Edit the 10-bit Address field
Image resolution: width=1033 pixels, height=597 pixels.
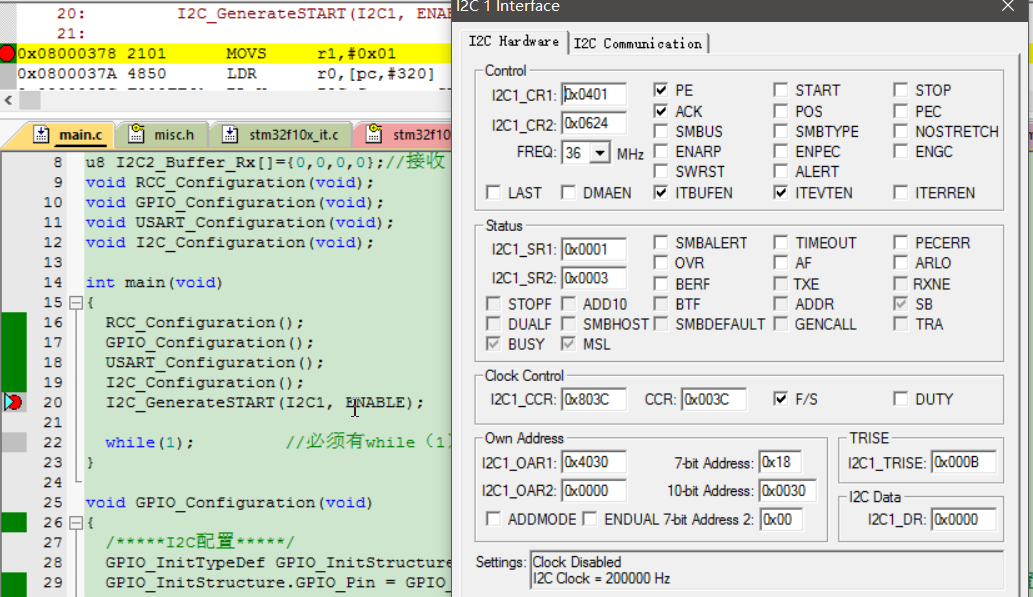pyautogui.click(x=787, y=491)
